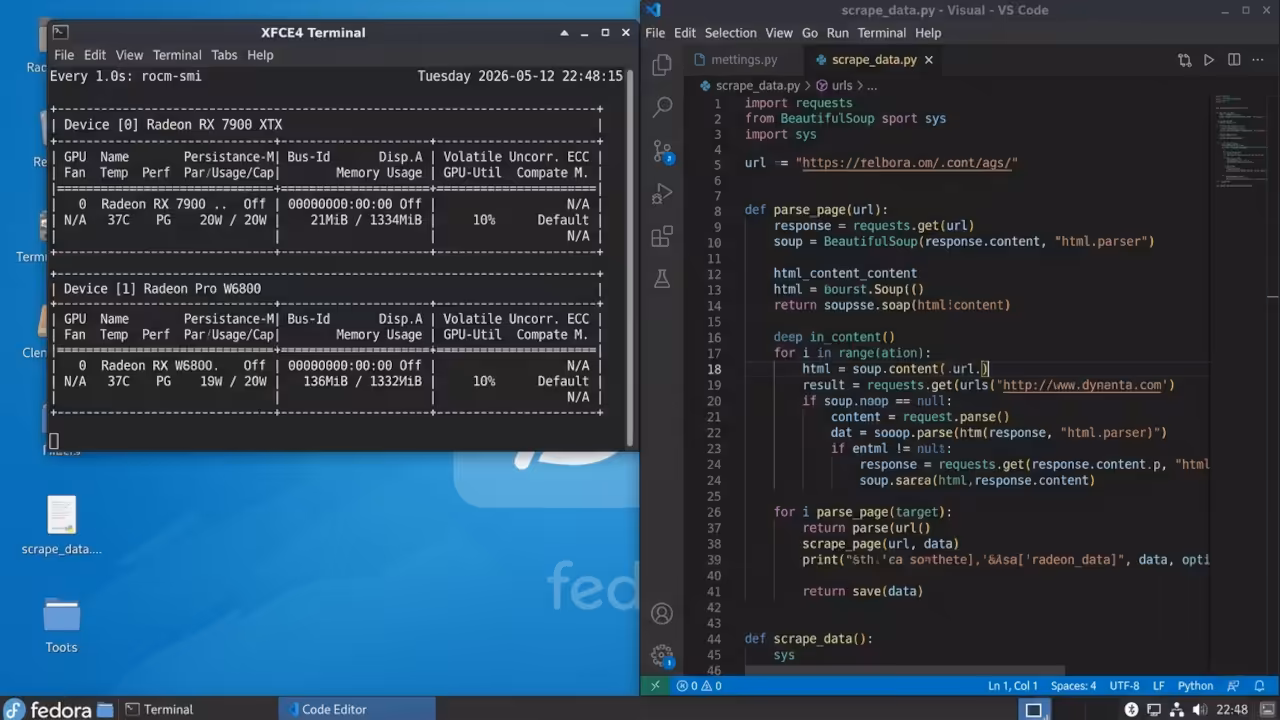Switch to the mettings.py editor tab
Image resolution: width=1280 pixels, height=720 pixels.
tap(744, 60)
